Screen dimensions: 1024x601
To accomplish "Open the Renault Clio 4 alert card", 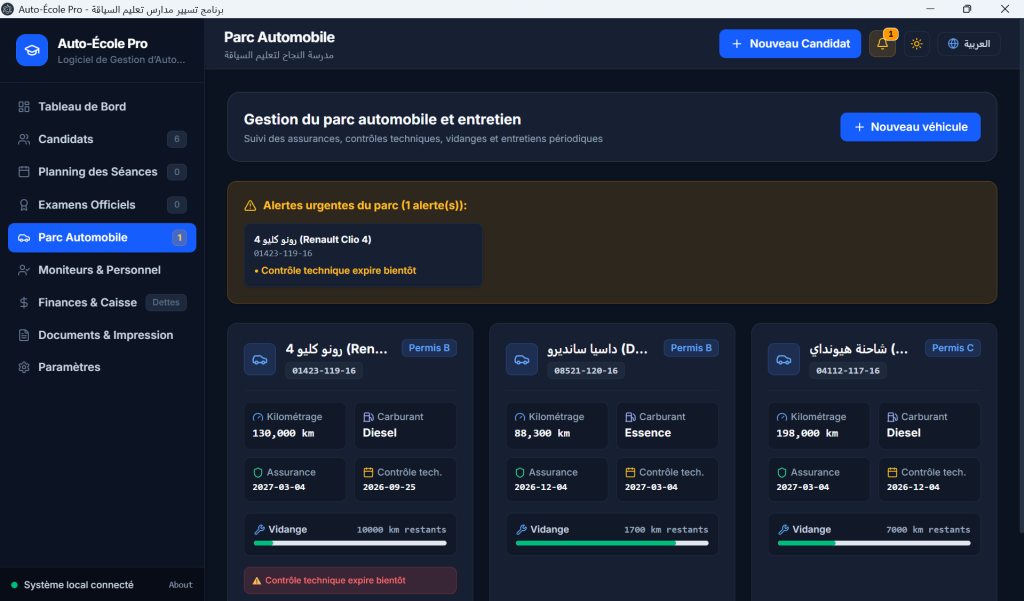I will tap(363, 255).
